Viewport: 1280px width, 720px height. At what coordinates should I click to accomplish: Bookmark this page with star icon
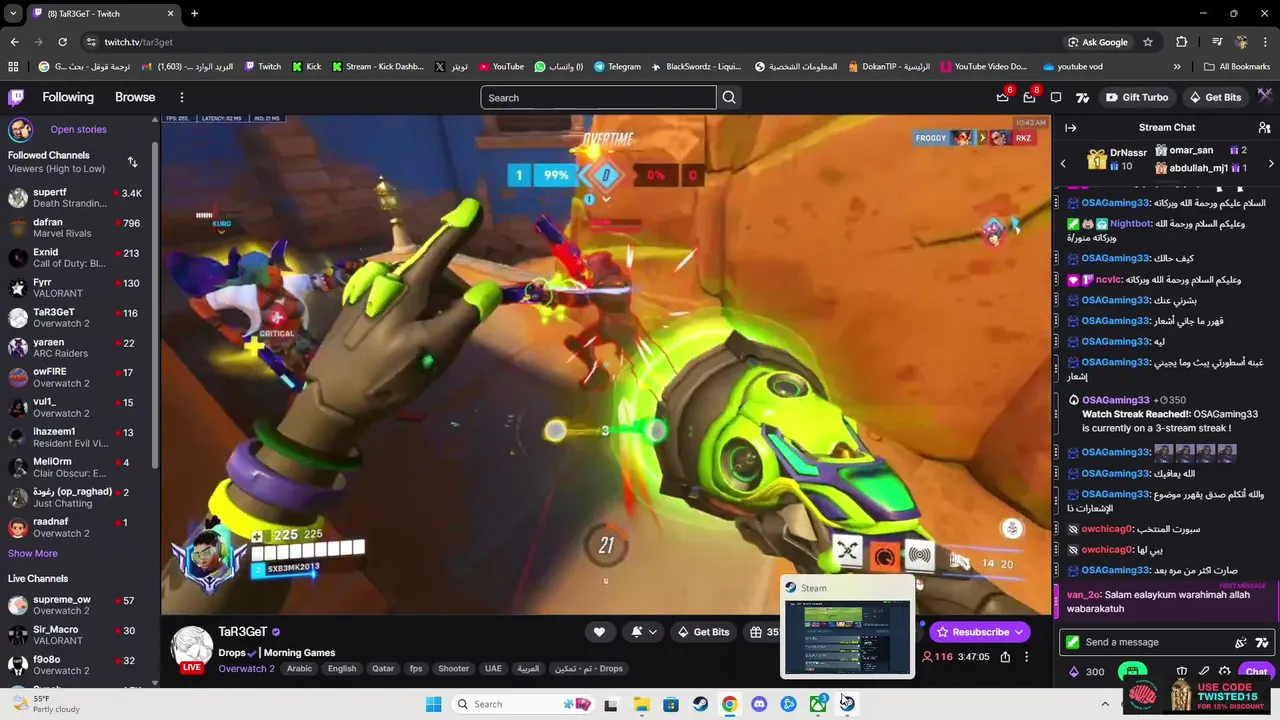1148,42
